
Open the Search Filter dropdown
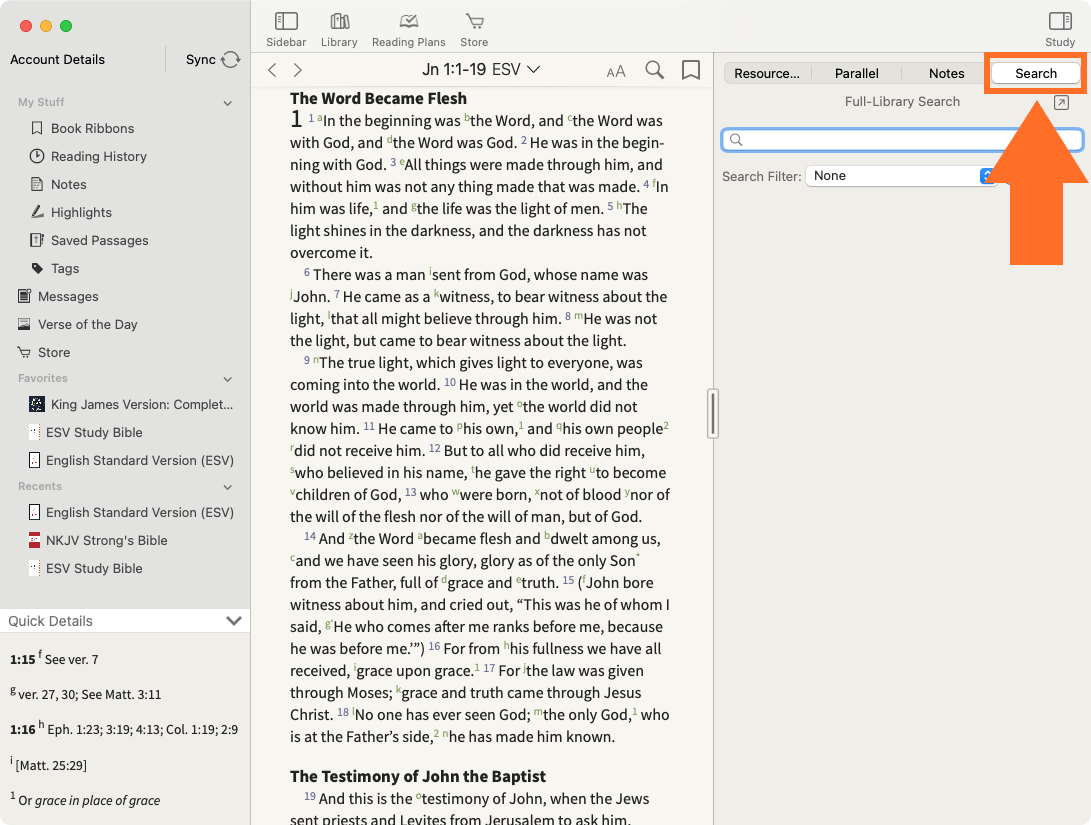pos(901,176)
